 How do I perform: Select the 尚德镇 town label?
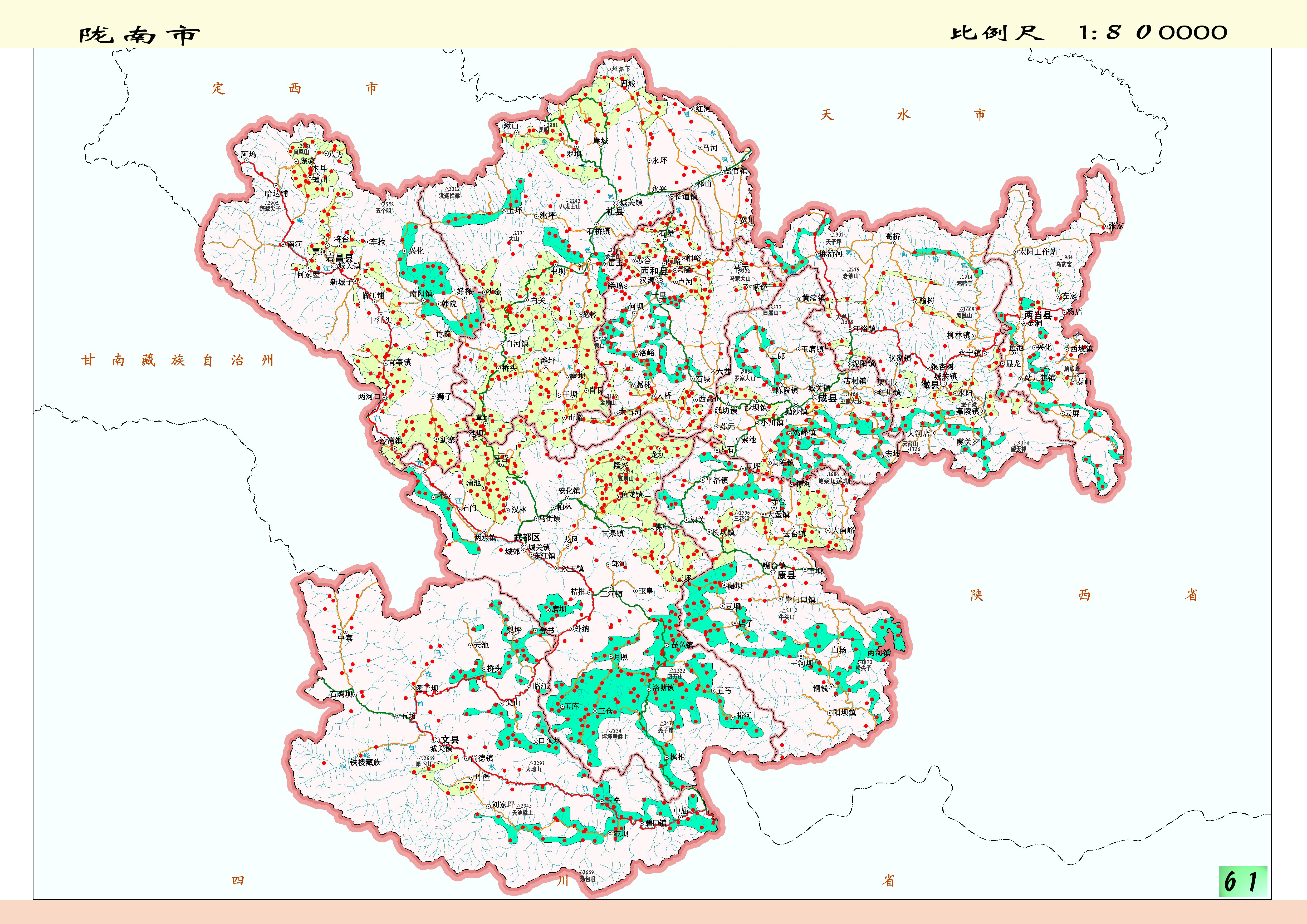[x=482, y=758]
